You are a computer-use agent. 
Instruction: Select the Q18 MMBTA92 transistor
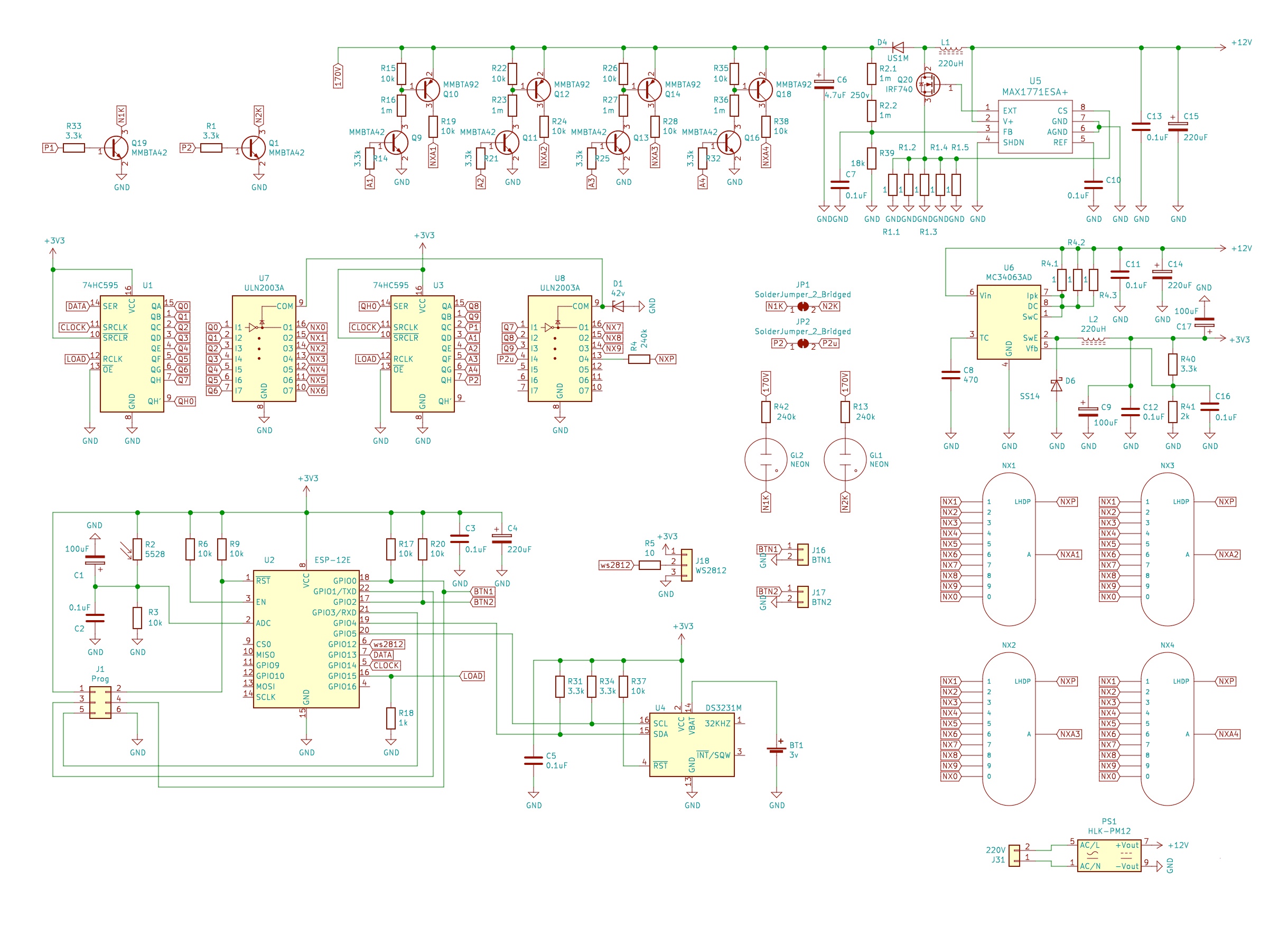pos(760,89)
